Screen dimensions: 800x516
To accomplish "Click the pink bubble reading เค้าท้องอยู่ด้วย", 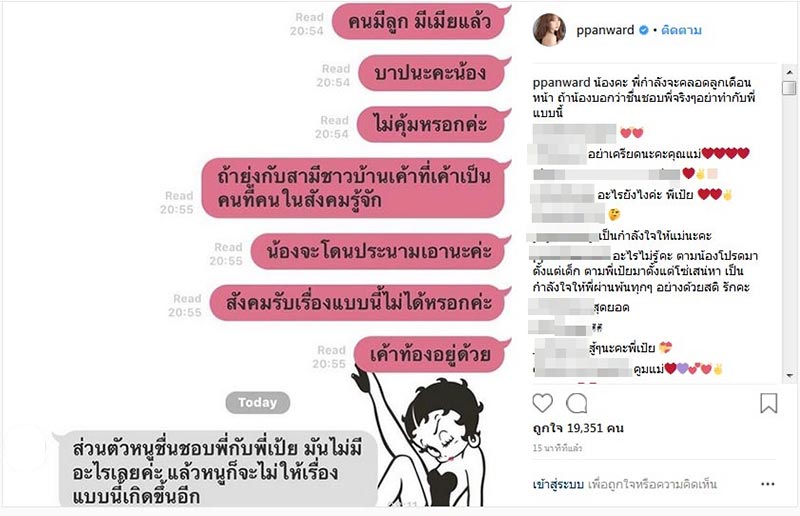I will 431,354.
